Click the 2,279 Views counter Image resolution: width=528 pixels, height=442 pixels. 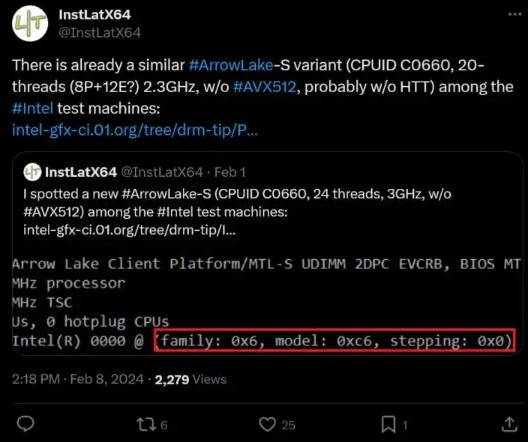191,379
